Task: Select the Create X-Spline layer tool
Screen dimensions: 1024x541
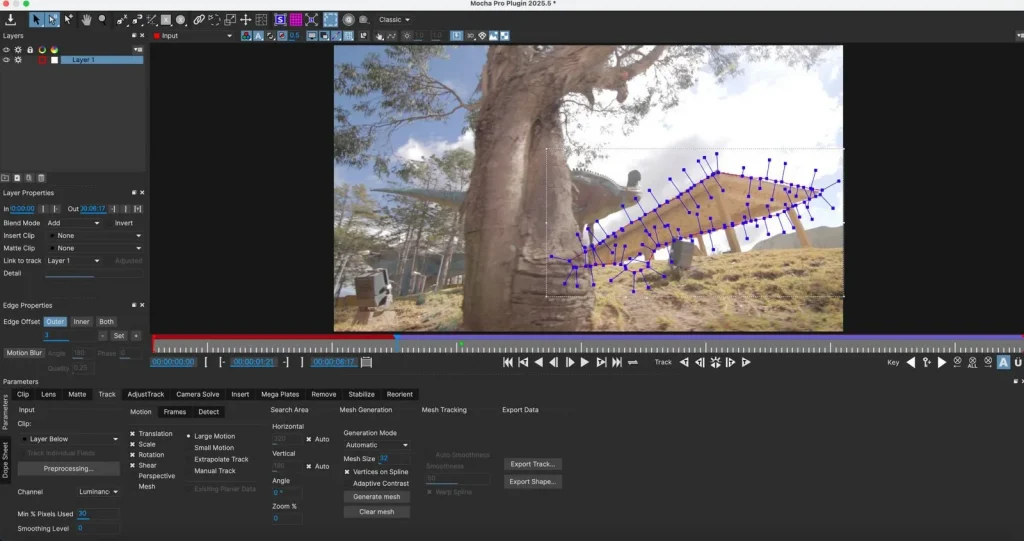Action: click(121, 20)
